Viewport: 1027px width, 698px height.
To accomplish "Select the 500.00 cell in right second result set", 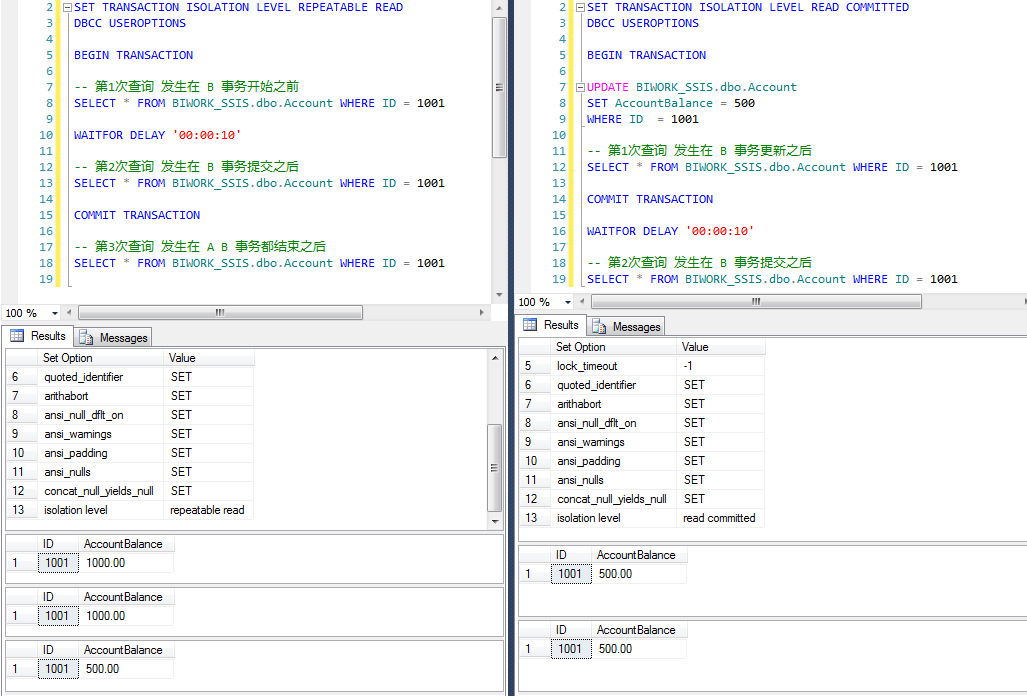I will [x=639, y=649].
